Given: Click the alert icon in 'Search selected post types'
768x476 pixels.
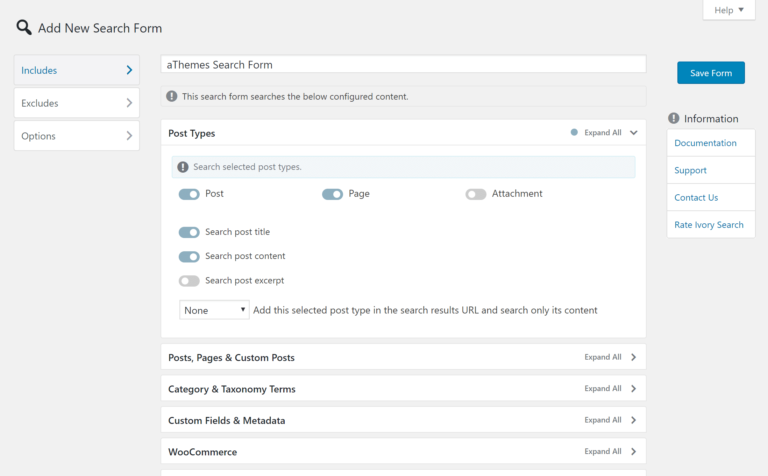Looking at the screenshot, I should [x=183, y=167].
